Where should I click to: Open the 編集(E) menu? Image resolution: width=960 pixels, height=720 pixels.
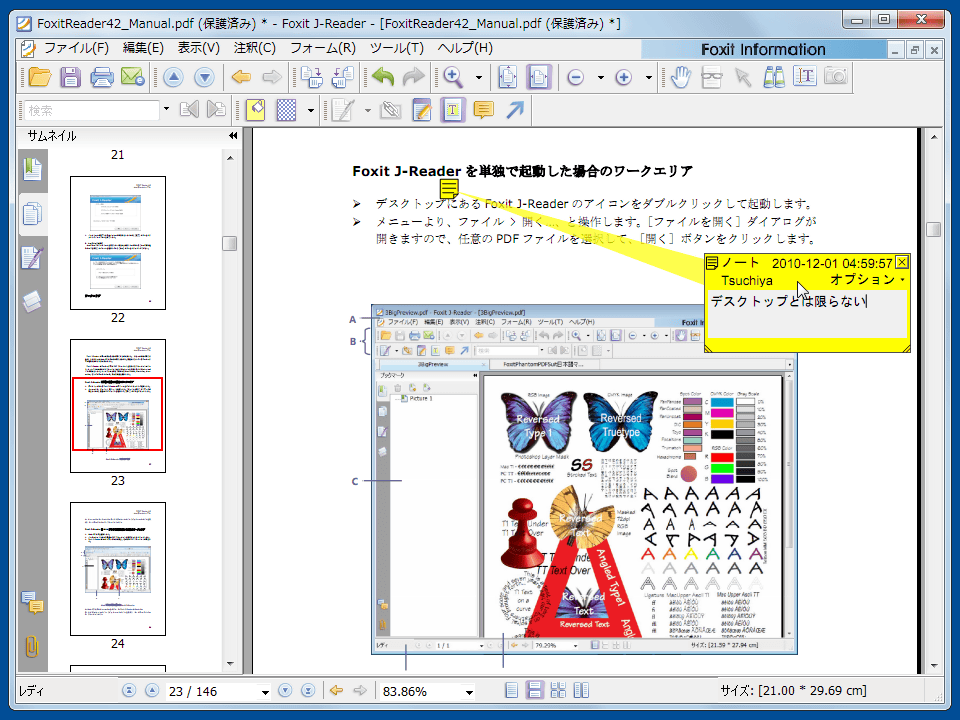coord(143,48)
